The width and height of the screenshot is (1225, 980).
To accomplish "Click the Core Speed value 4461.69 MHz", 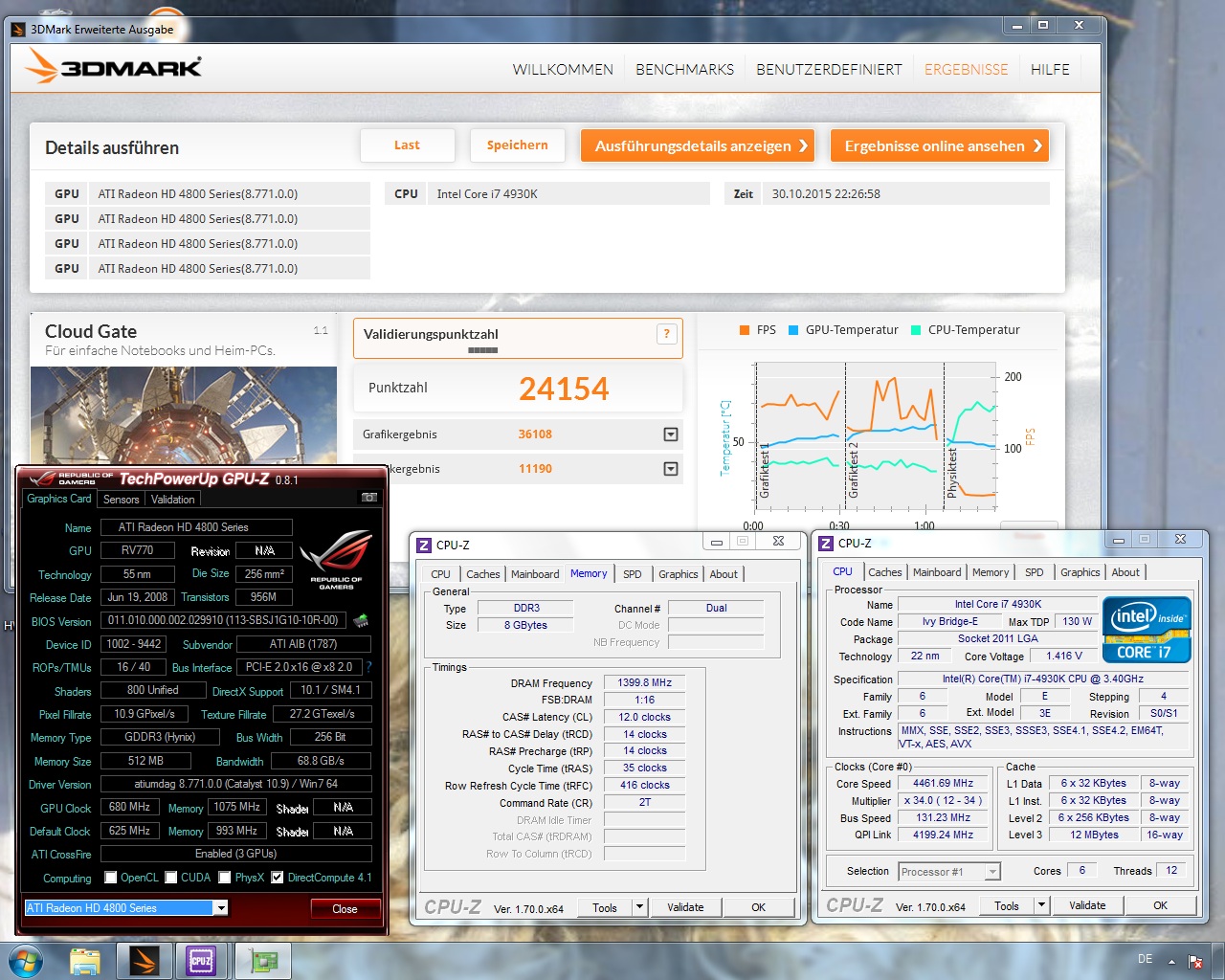I will (x=943, y=784).
